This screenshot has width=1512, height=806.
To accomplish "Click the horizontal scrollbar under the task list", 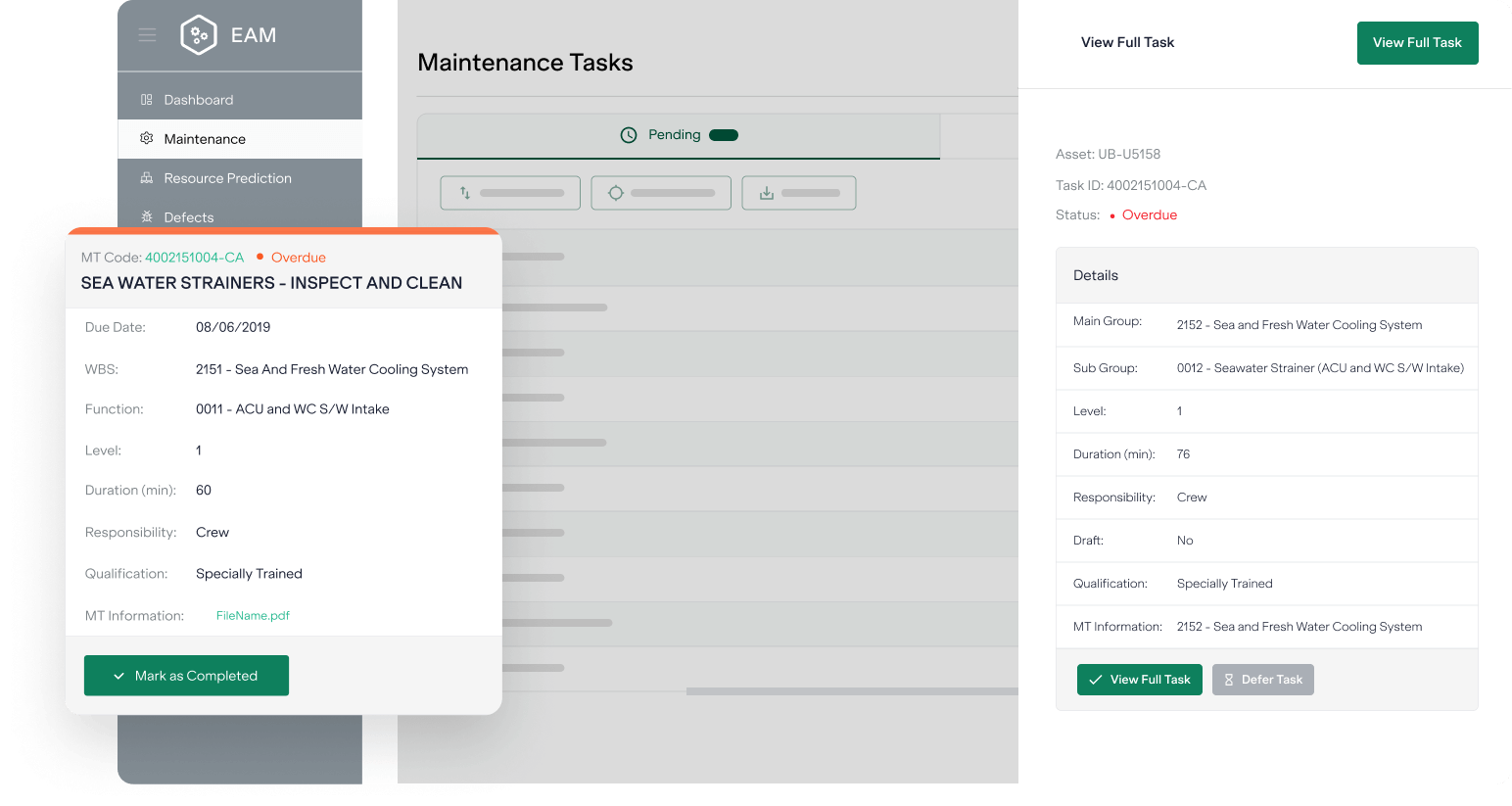I will (x=852, y=691).
